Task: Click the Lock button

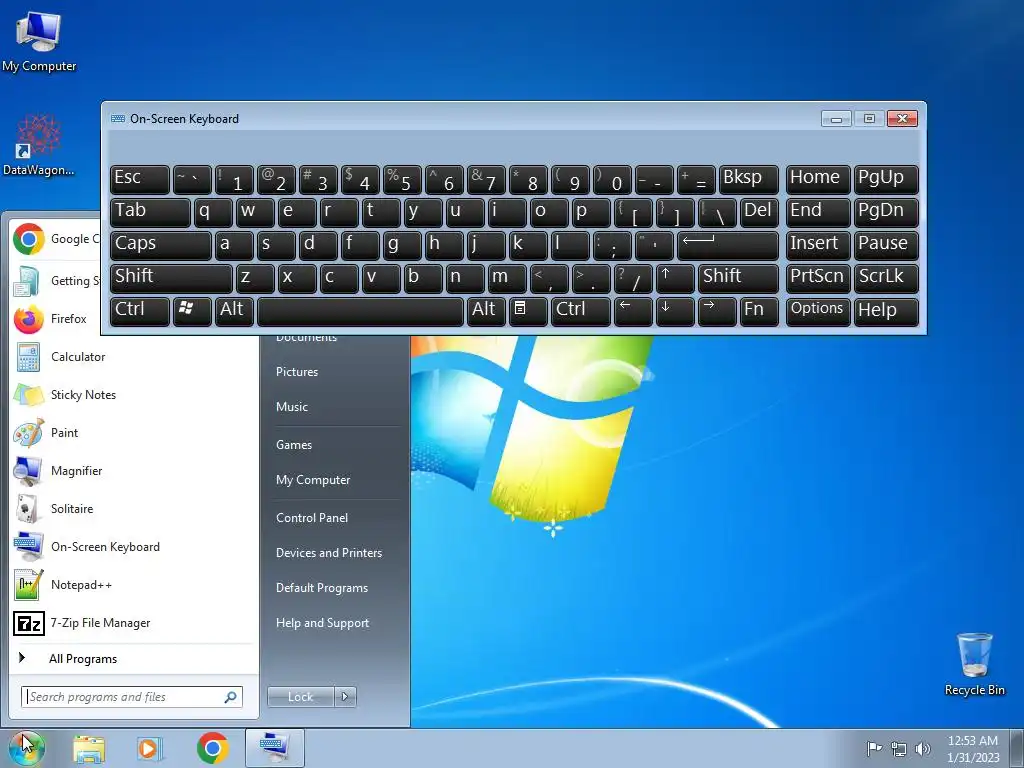Action: (301, 697)
